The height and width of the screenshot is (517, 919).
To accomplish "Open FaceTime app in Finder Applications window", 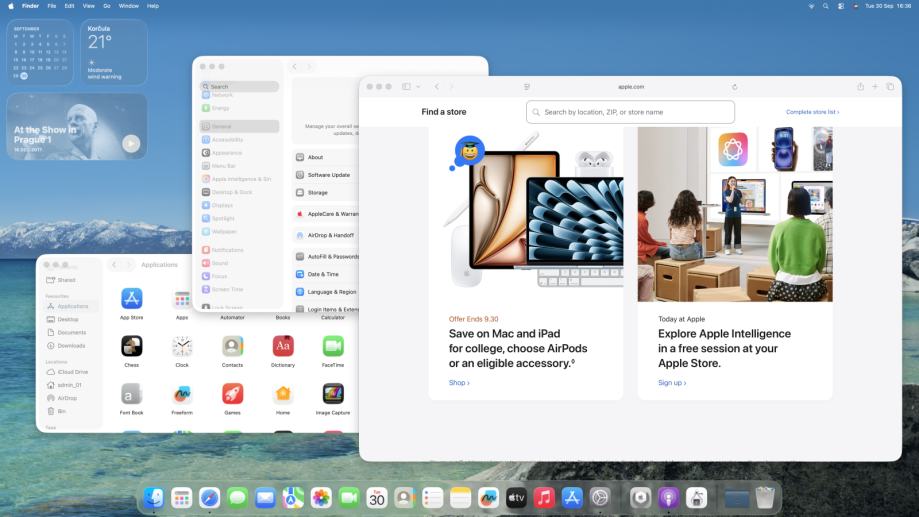I will point(333,346).
